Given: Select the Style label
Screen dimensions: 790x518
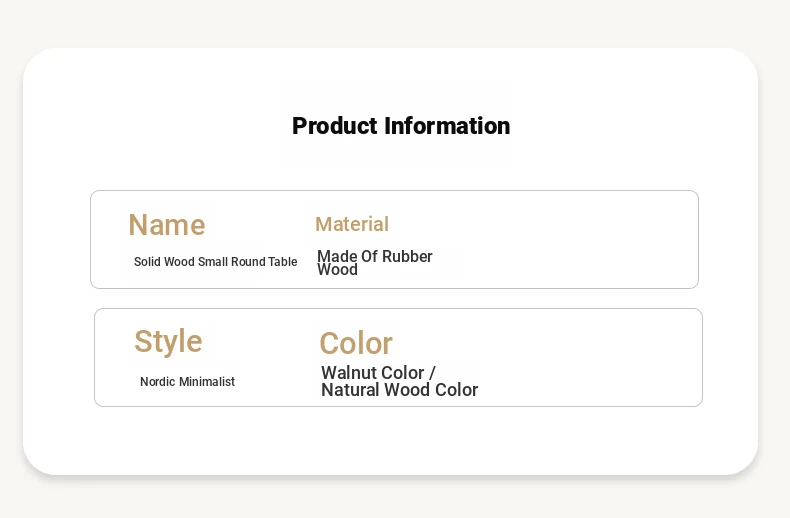Looking at the screenshot, I should tap(168, 342).
